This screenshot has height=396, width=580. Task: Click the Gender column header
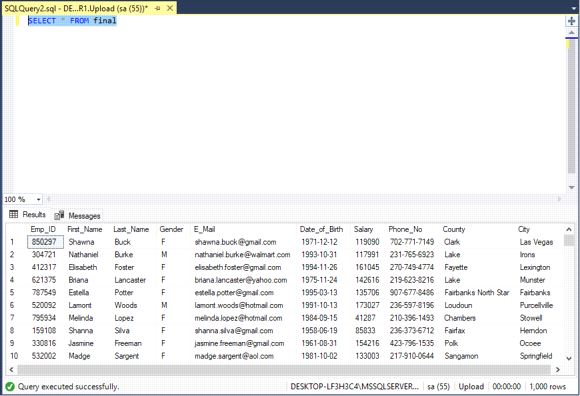[171, 229]
